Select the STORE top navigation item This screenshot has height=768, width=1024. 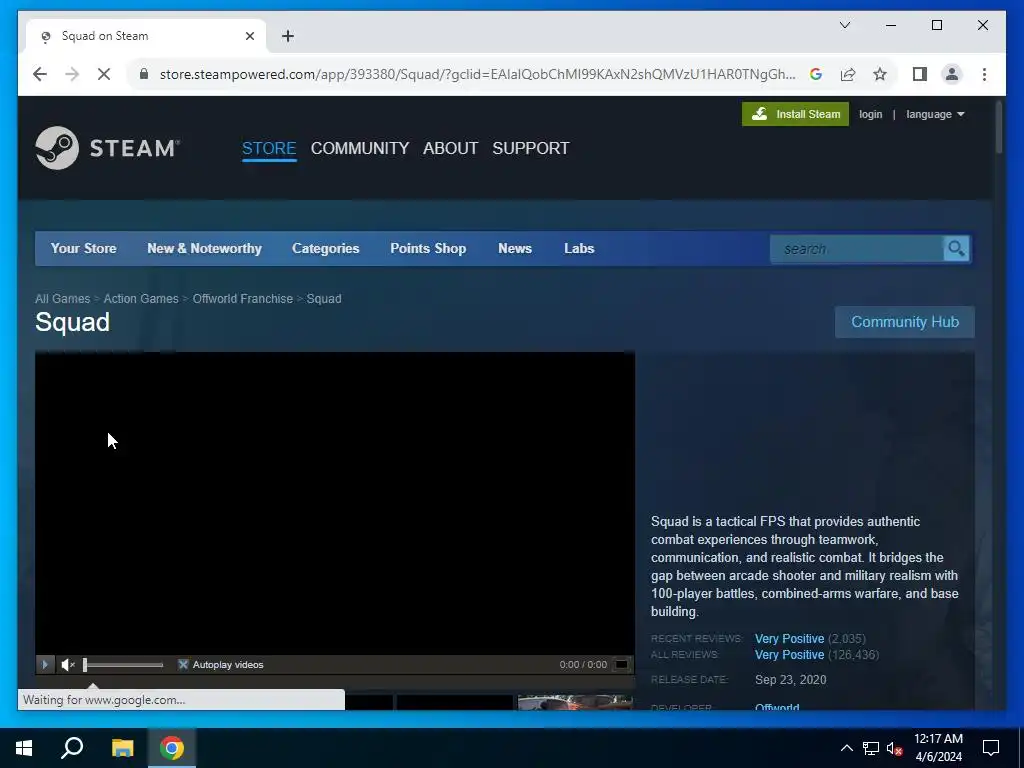[269, 148]
